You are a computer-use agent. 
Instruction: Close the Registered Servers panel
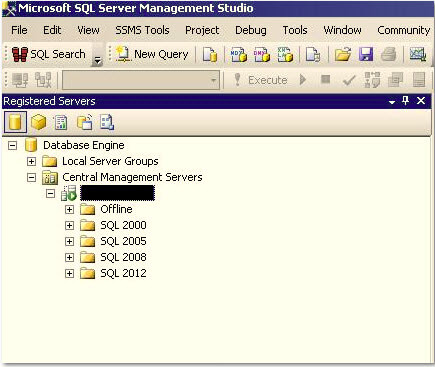[x=421, y=101]
